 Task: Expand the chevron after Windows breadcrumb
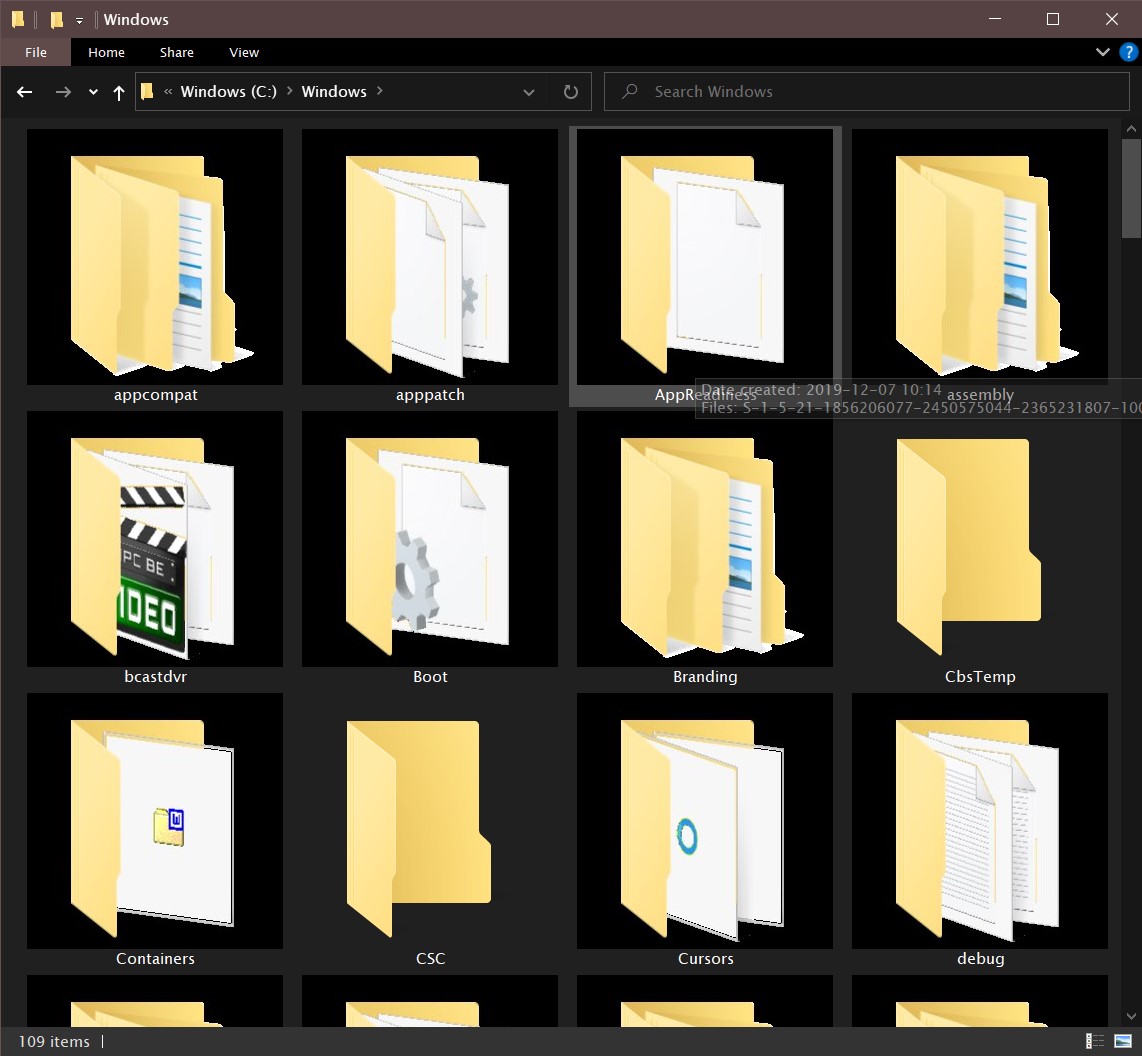(x=379, y=91)
